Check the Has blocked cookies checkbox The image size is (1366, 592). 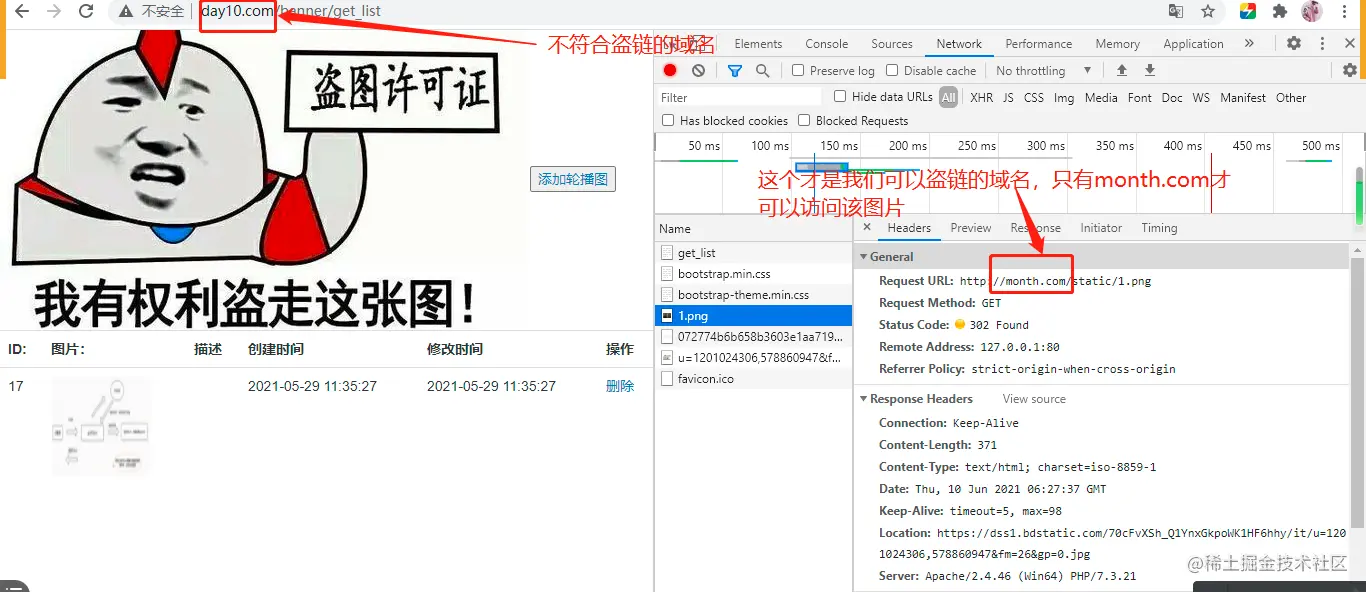668,120
